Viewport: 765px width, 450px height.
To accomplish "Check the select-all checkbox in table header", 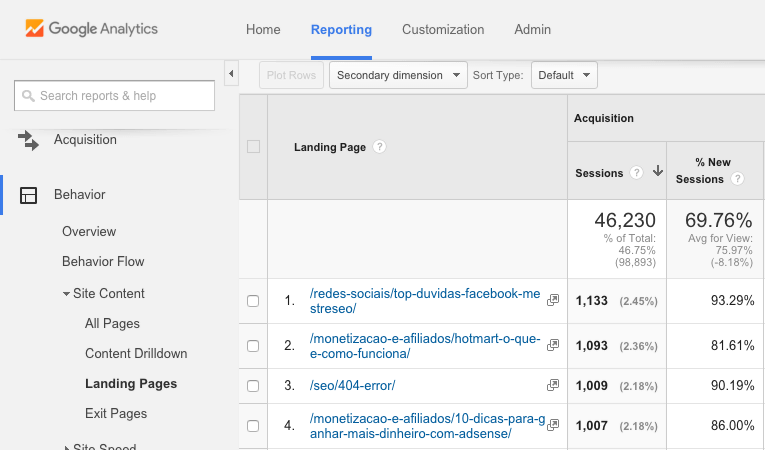I will click(x=253, y=147).
